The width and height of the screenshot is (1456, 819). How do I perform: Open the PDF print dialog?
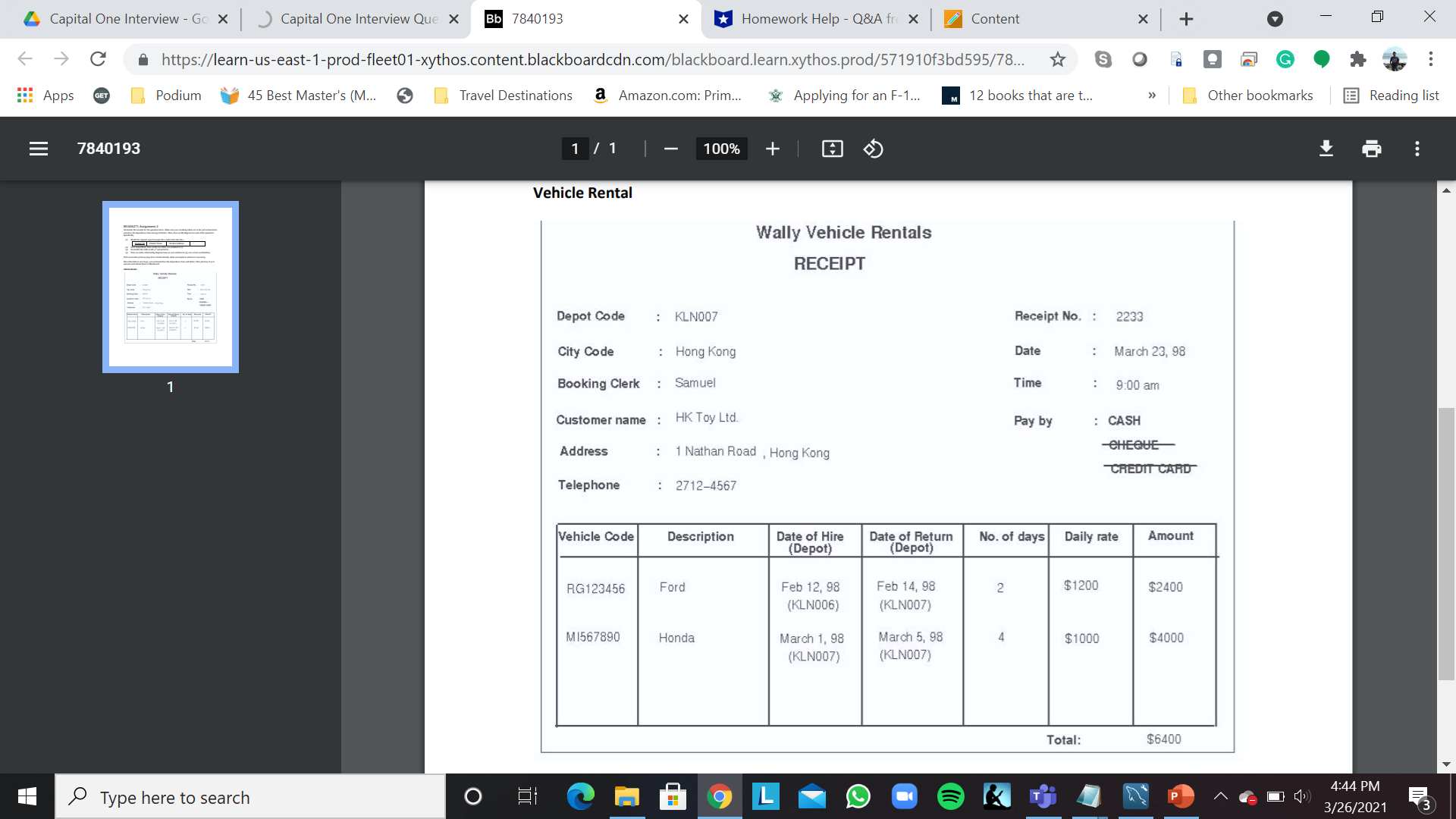click(1371, 149)
